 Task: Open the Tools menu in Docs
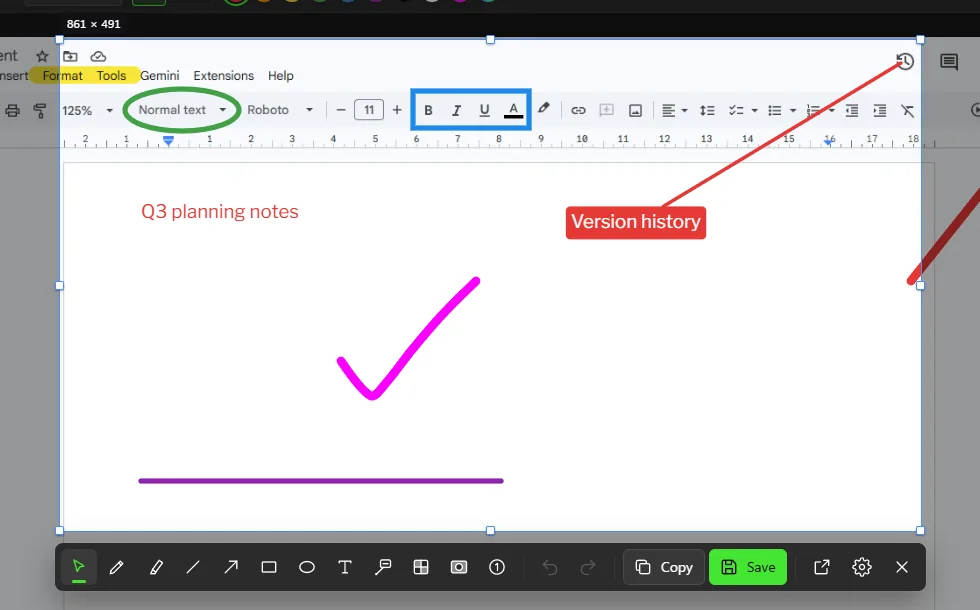click(111, 76)
